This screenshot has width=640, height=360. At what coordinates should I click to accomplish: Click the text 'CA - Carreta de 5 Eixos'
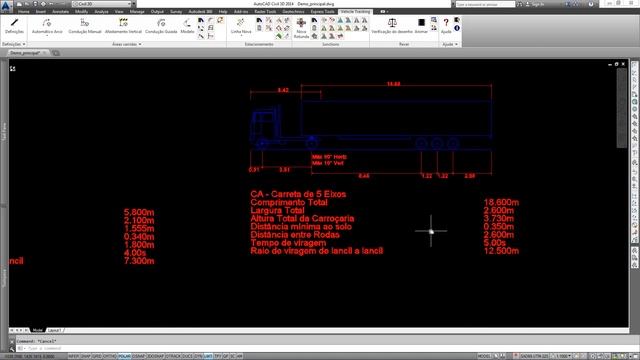[x=298, y=194]
